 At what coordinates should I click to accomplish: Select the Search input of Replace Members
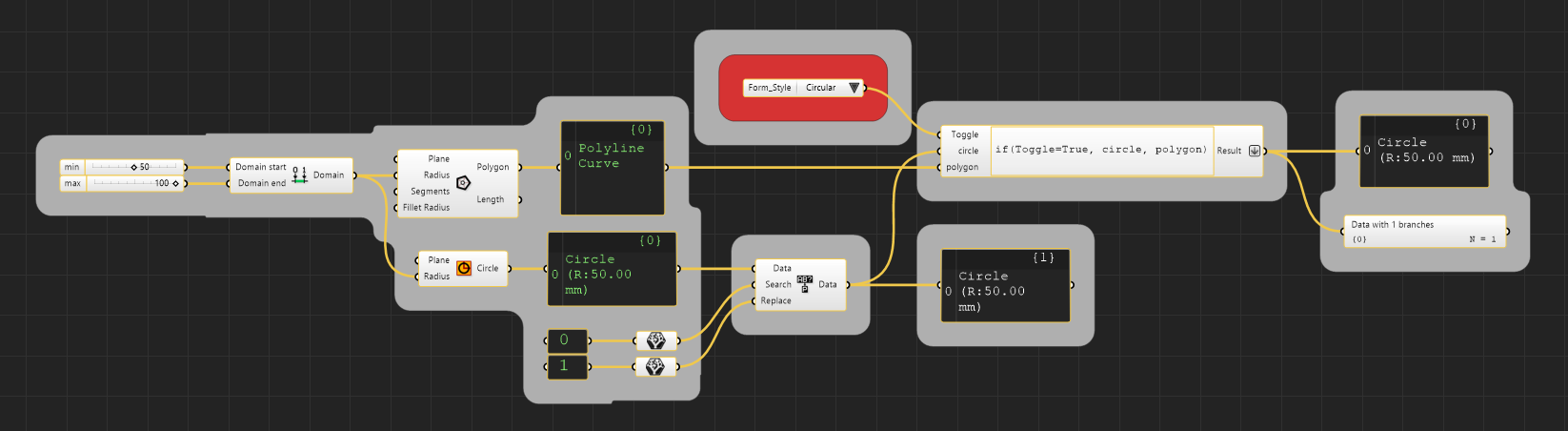pos(778,285)
